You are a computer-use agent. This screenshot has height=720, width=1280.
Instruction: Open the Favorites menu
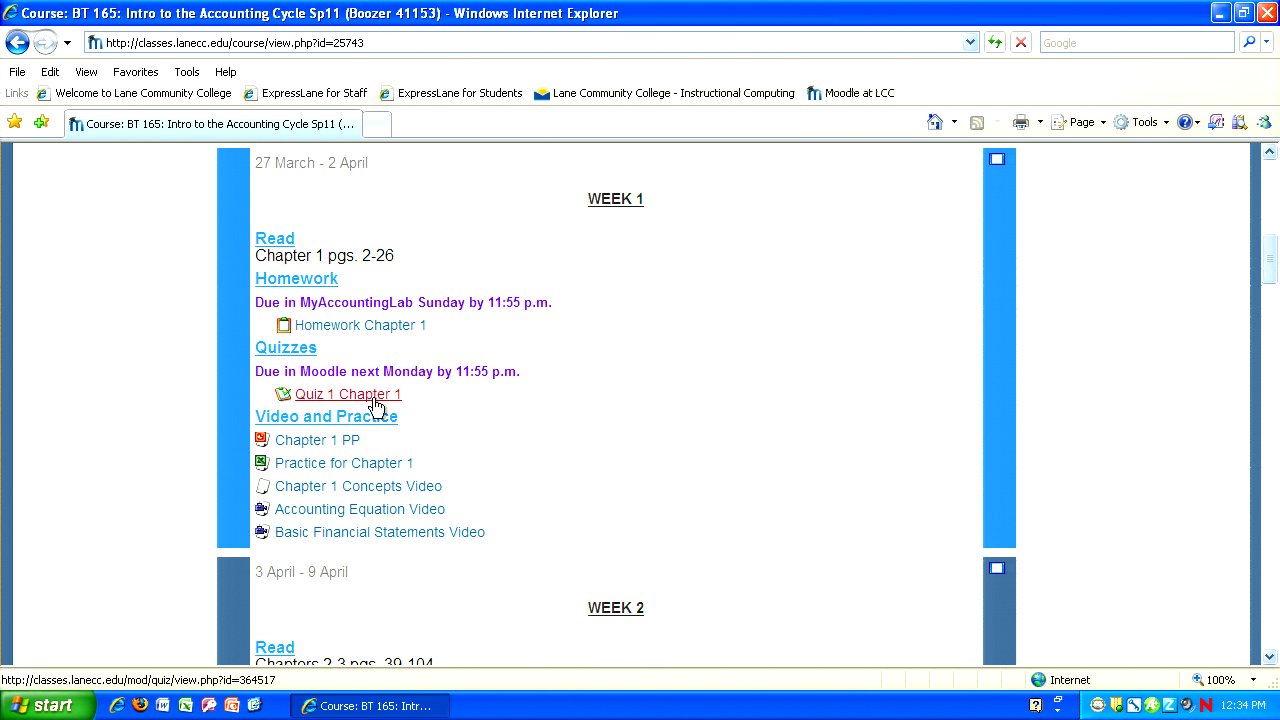135,72
